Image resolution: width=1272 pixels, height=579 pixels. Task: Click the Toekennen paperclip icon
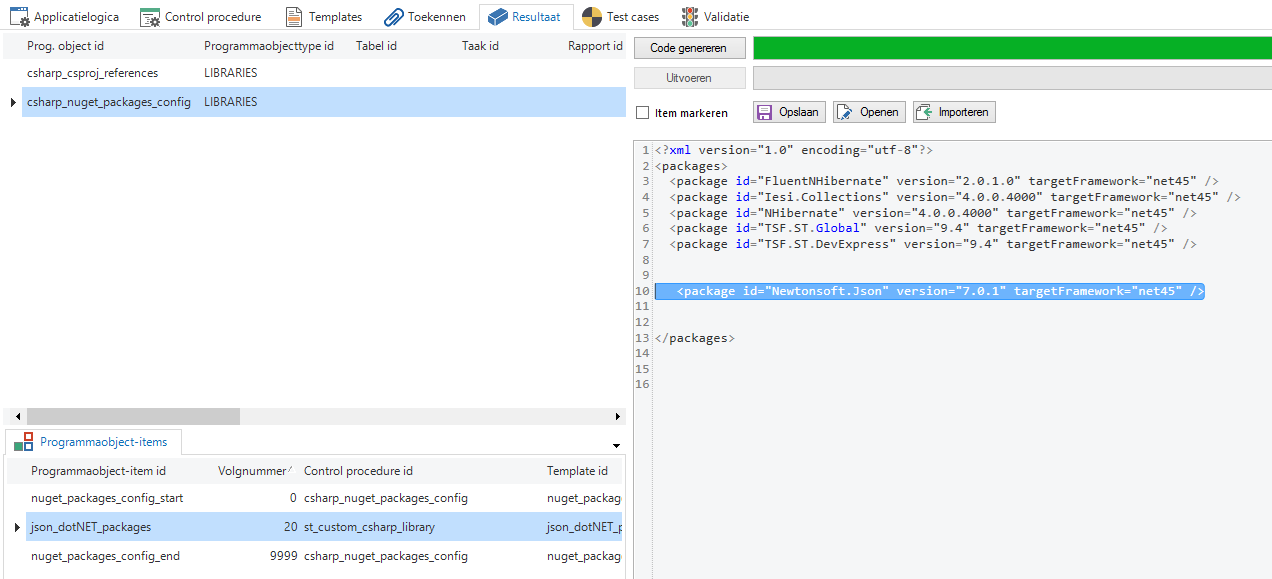point(393,17)
